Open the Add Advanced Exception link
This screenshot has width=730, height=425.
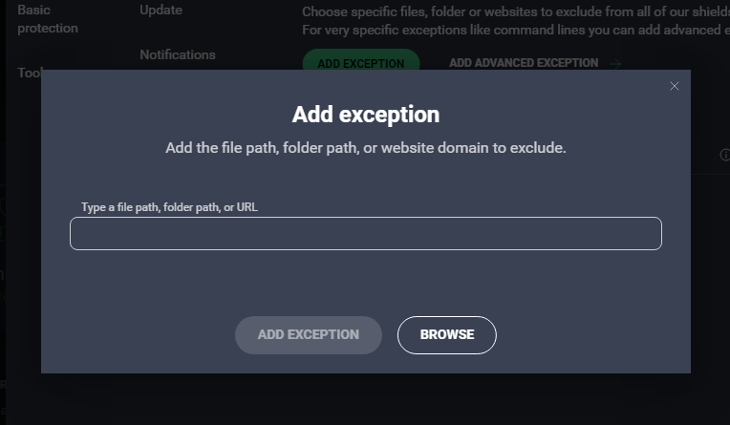(523, 63)
